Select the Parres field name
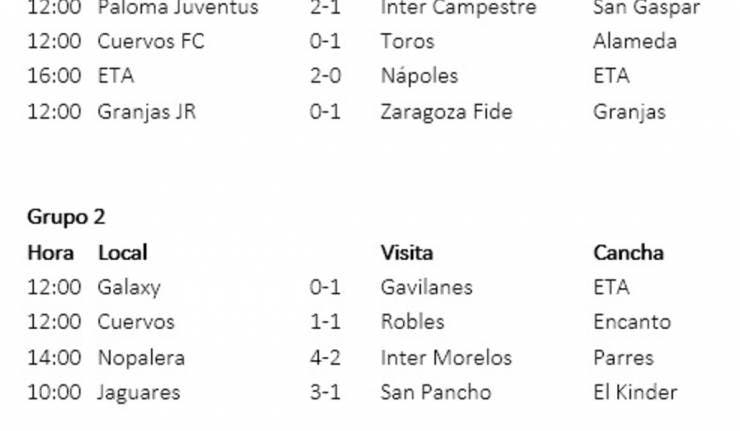740x431 pixels. pyautogui.click(x=622, y=358)
